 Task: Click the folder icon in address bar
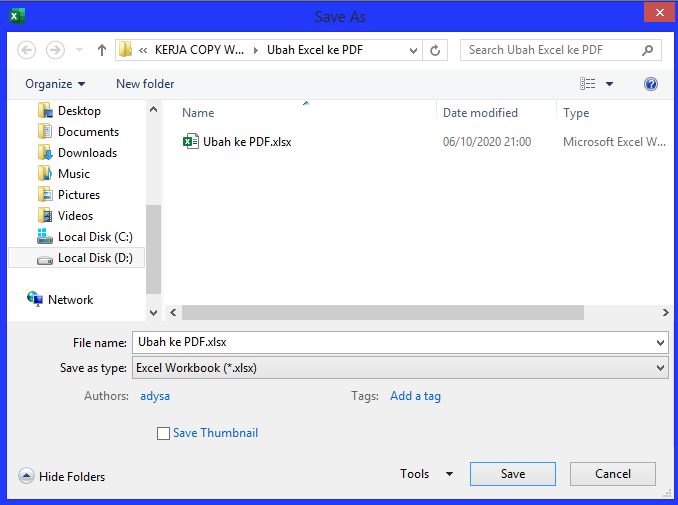click(125, 50)
